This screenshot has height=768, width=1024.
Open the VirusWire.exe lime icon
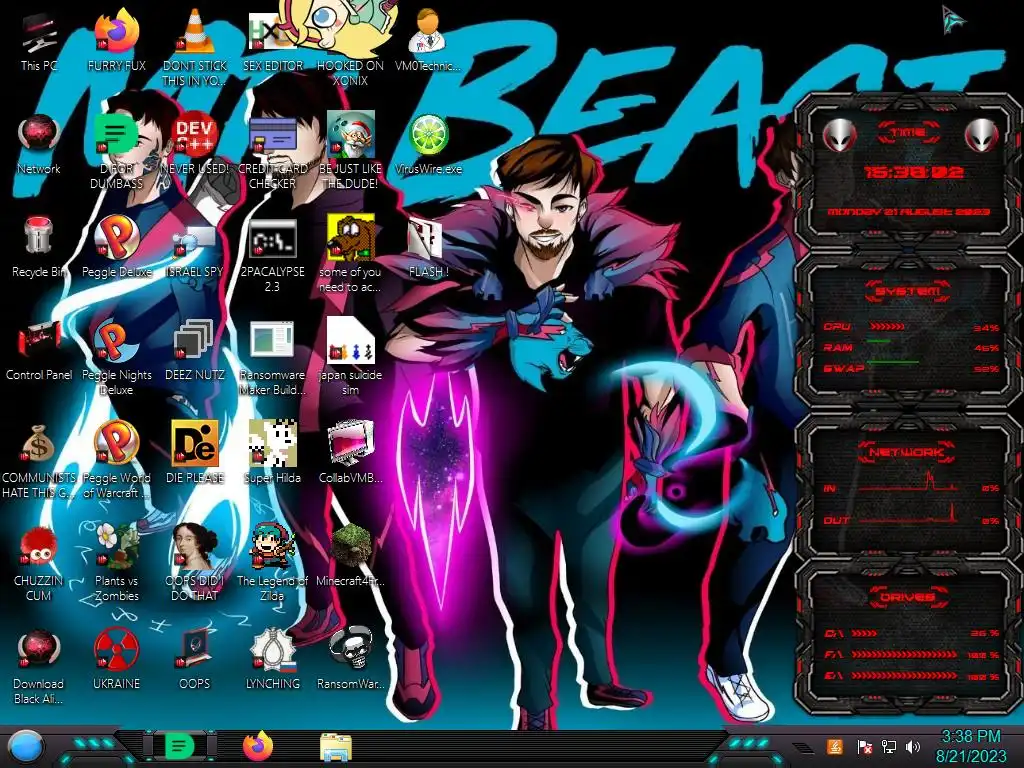(428, 135)
